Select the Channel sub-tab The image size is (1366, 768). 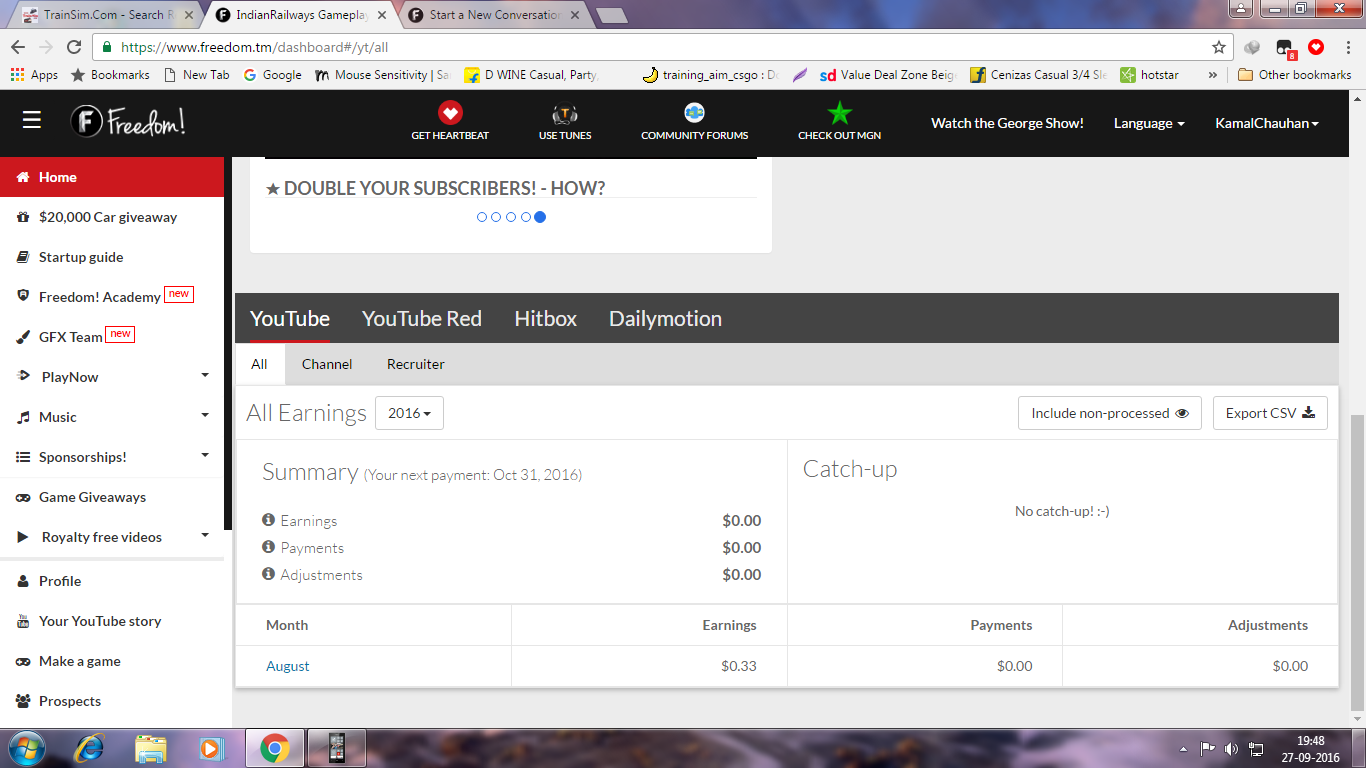[x=327, y=364]
